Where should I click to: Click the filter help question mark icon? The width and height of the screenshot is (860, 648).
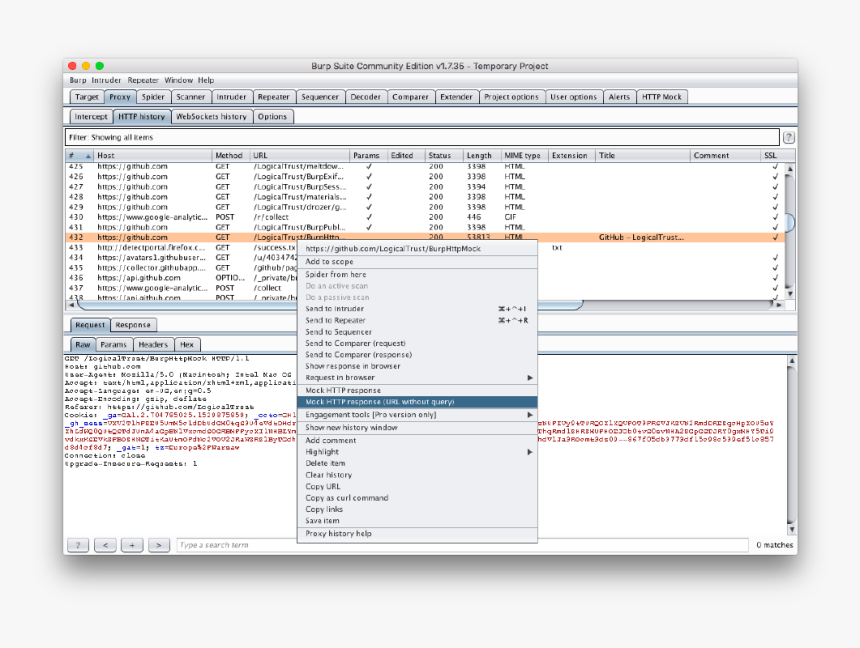[789, 137]
